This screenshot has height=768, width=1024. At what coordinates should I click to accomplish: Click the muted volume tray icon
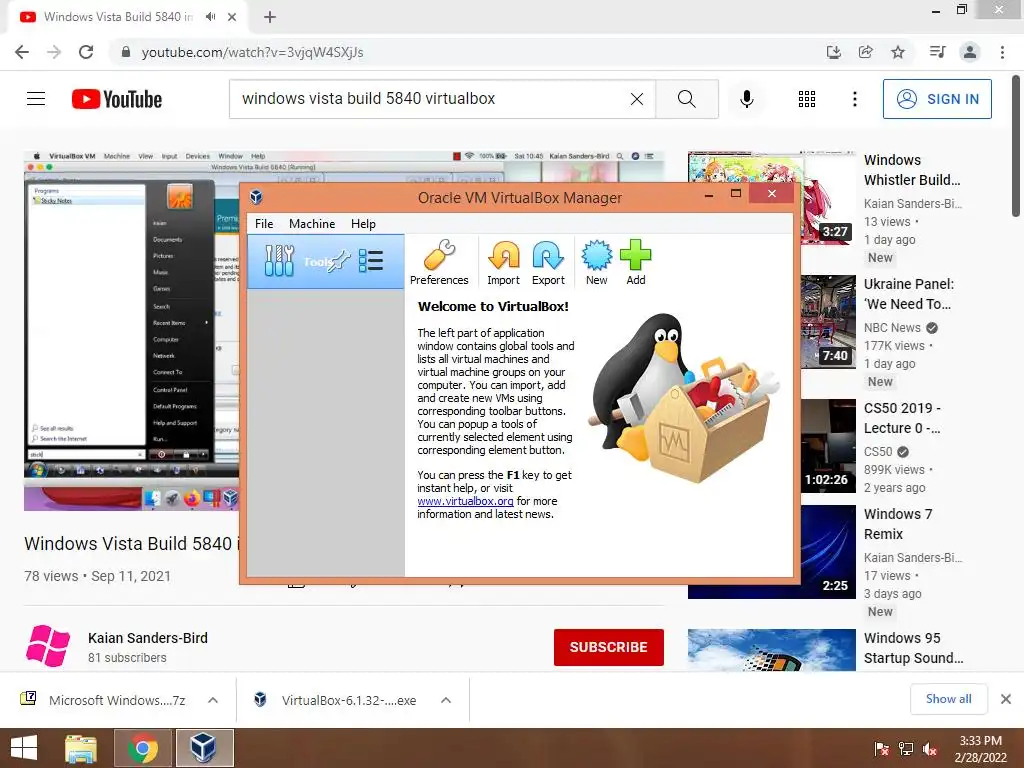(x=930, y=748)
